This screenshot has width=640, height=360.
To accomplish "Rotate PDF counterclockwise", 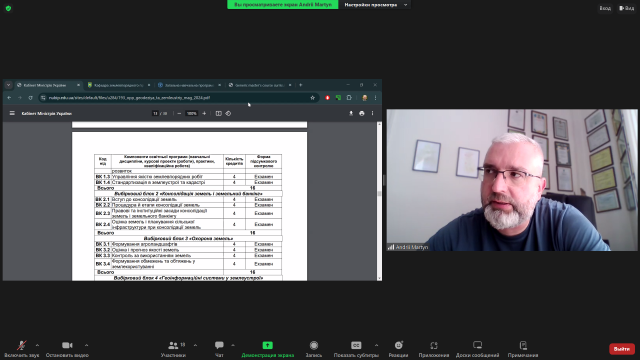I will point(228,113).
